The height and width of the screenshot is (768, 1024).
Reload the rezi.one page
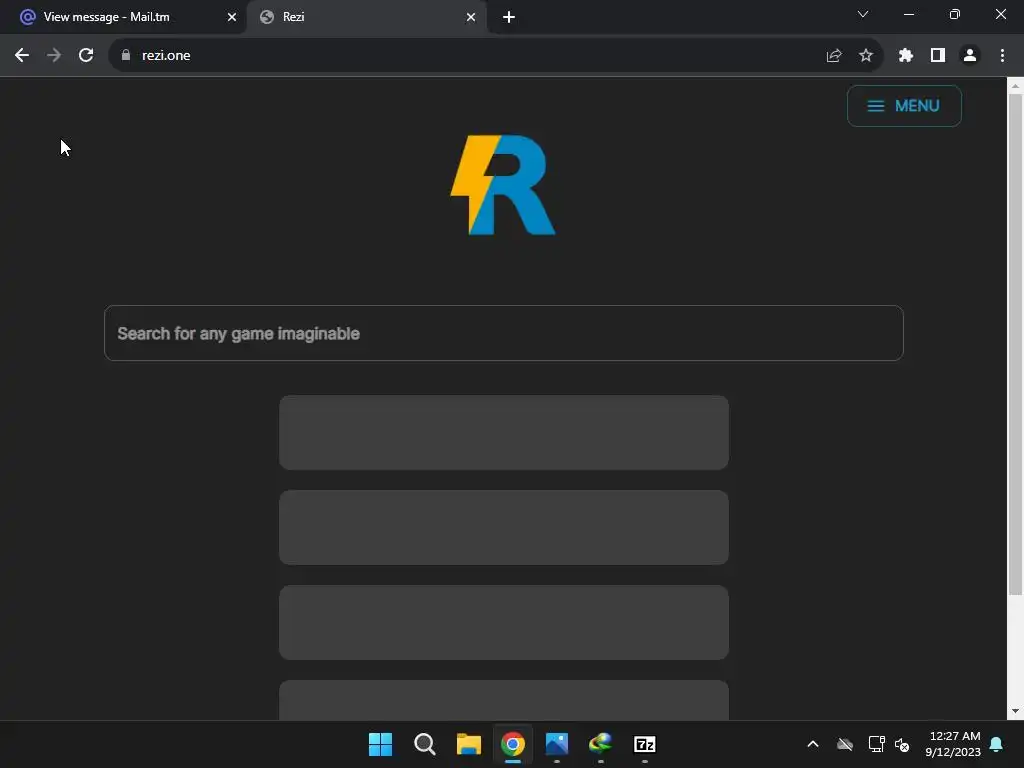(86, 56)
